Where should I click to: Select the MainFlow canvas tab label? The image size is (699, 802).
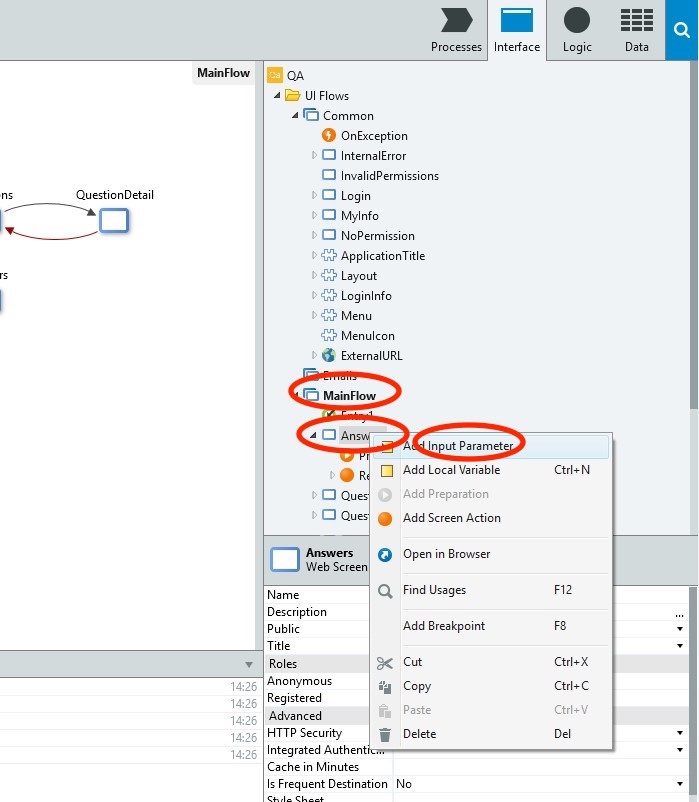(x=223, y=73)
